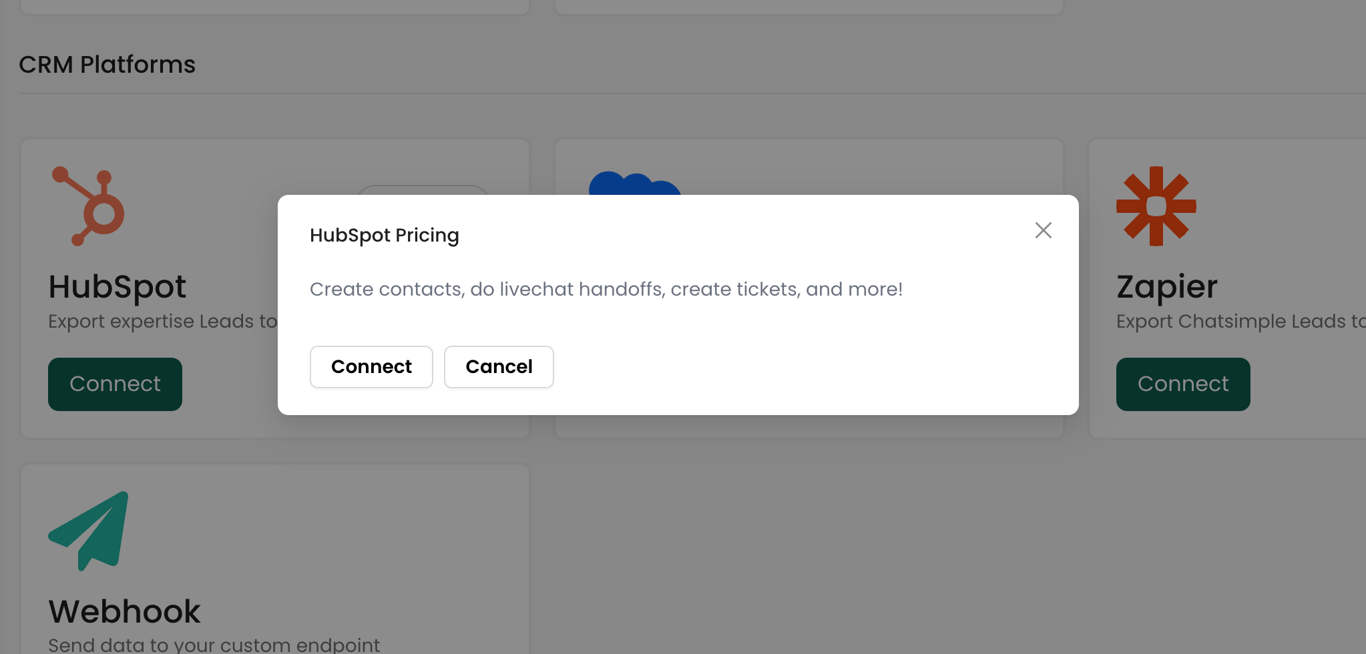Click the Webhook paper plane icon

pyautogui.click(x=89, y=530)
